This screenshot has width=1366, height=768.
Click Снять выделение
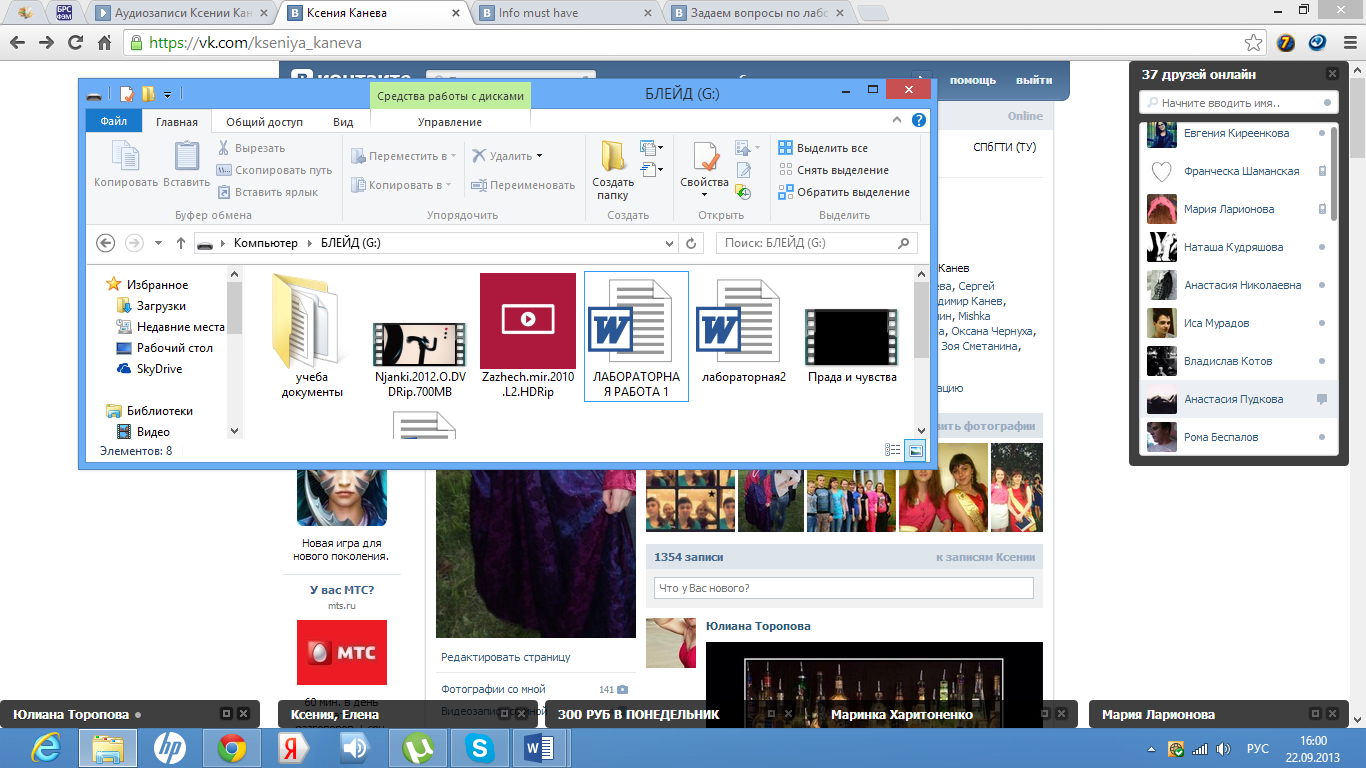[x=833, y=170]
